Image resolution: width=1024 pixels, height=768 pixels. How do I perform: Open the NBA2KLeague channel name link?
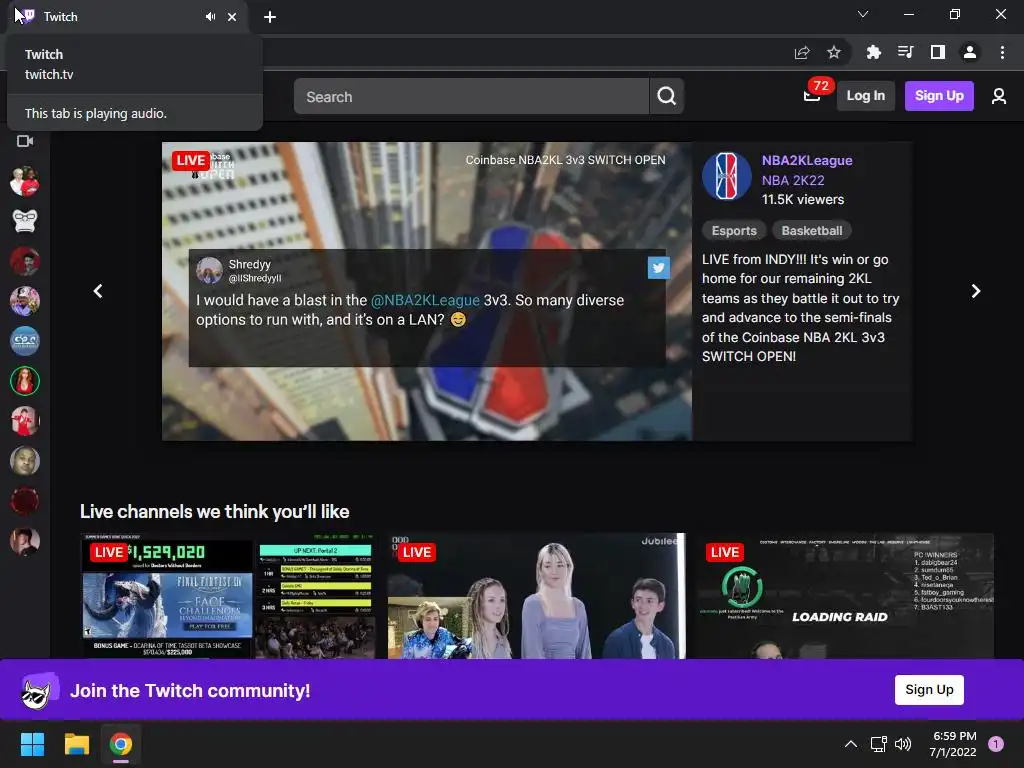(807, 161)
